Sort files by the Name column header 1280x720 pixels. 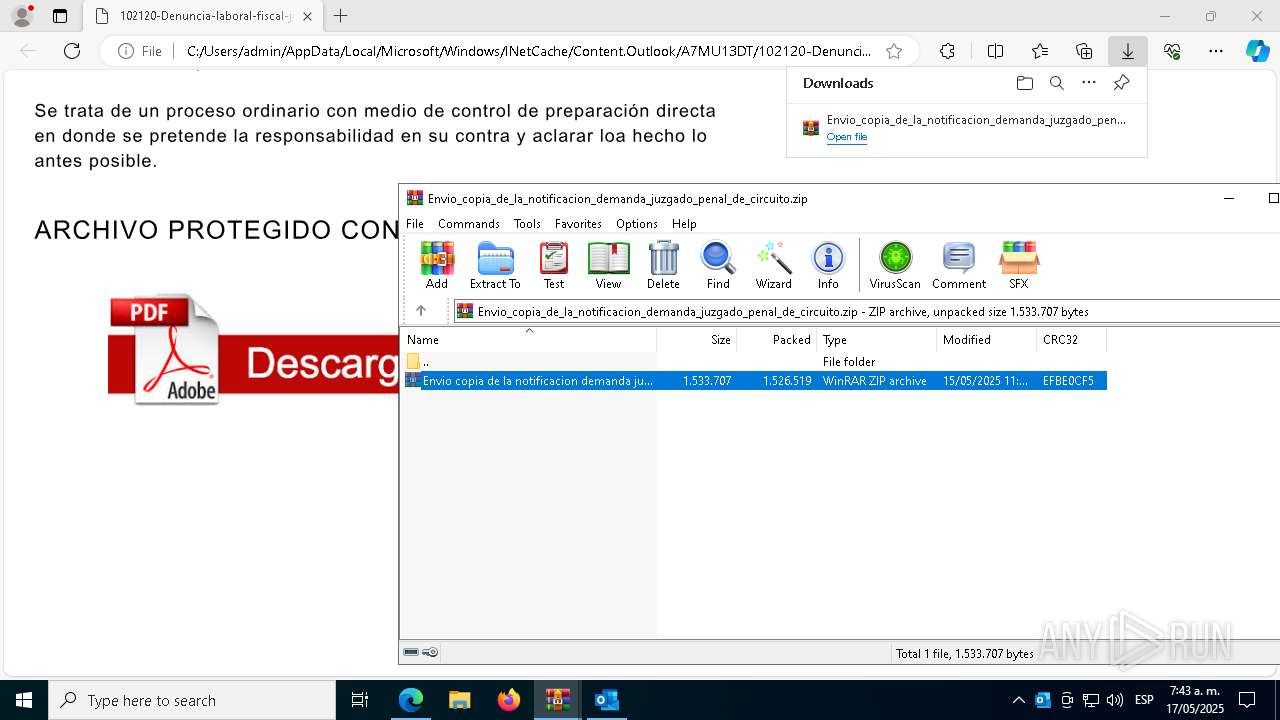tap(528, 340)
